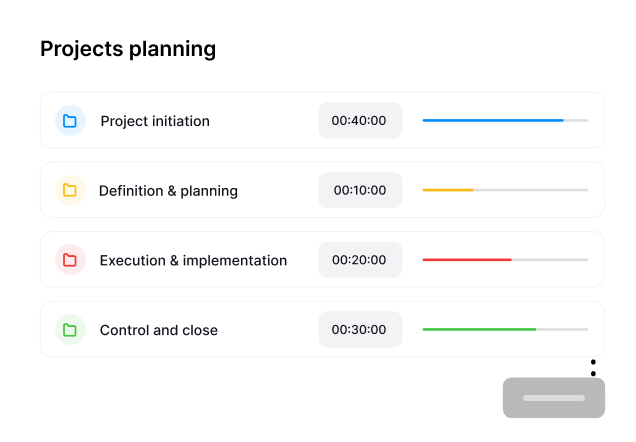Click the 00:10:00 time badge
The height and width of the screenshot is (442, 636).
coord(360,190)
